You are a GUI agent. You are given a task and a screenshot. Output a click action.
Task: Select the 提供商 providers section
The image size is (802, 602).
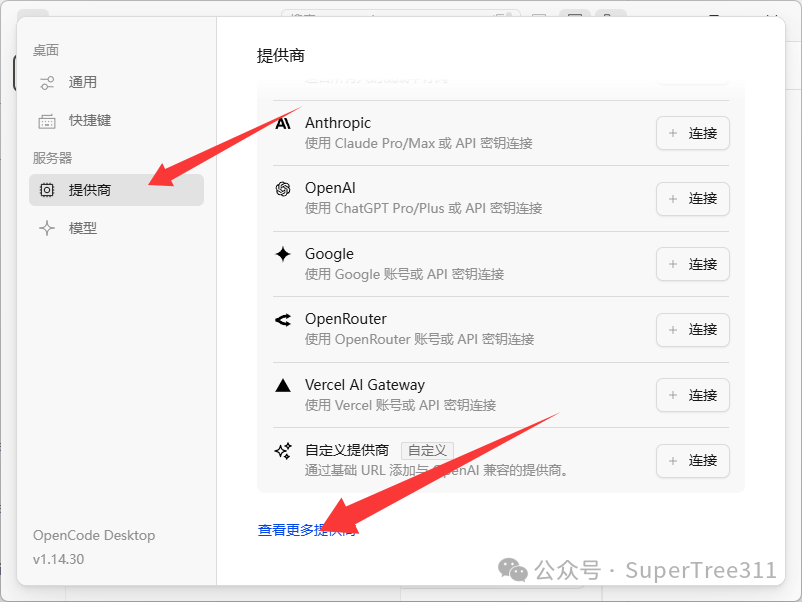116,190
